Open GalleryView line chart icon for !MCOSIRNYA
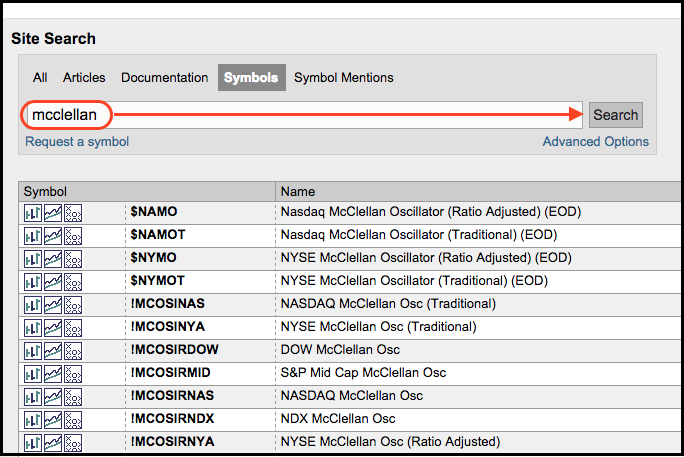Image resolution: width=684 pixels, height=457 pixels. [x=53, y=443]
